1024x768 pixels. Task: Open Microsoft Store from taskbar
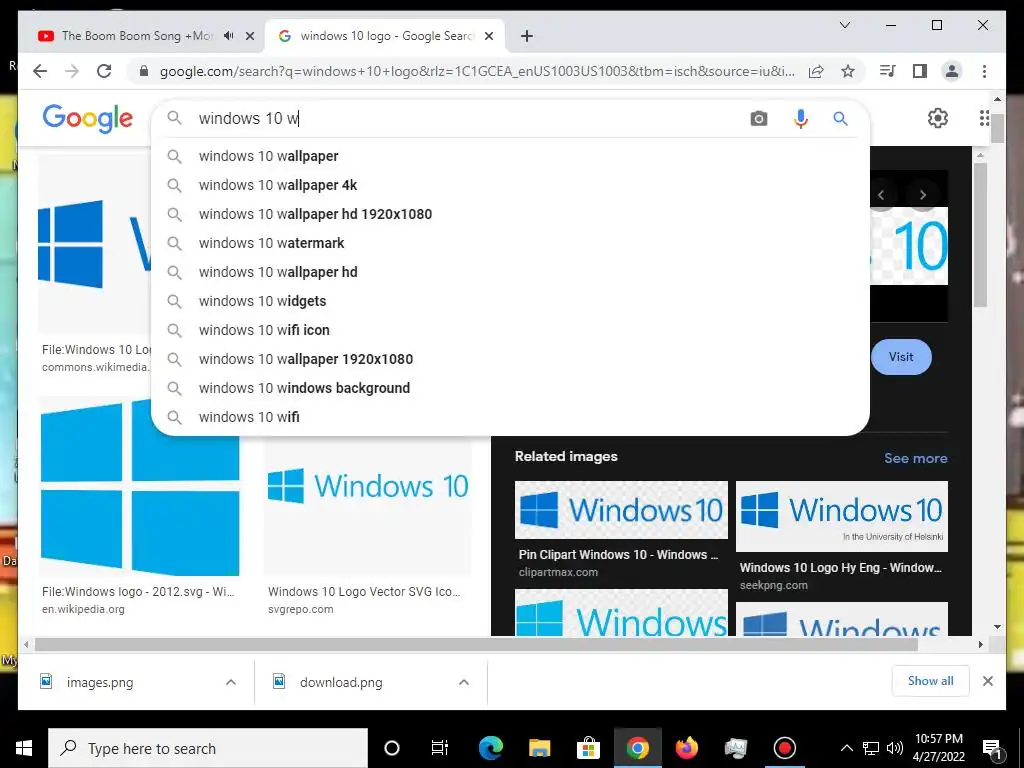tap(588, 748)
